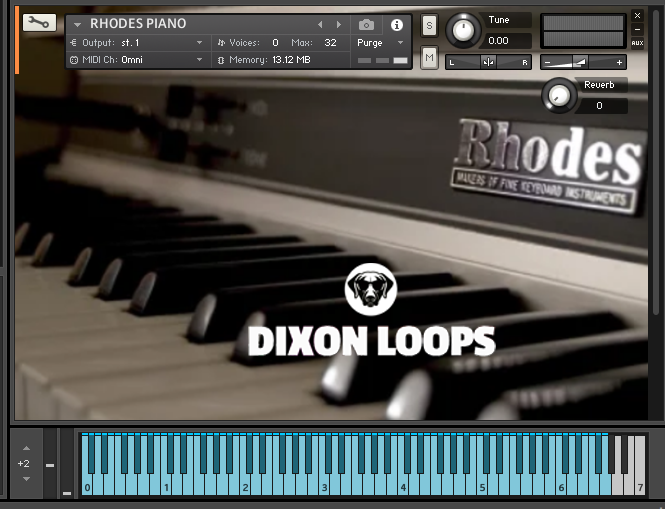Click the volume minus sign
This screenshot has height=509, width=665.
coord(548,63)
